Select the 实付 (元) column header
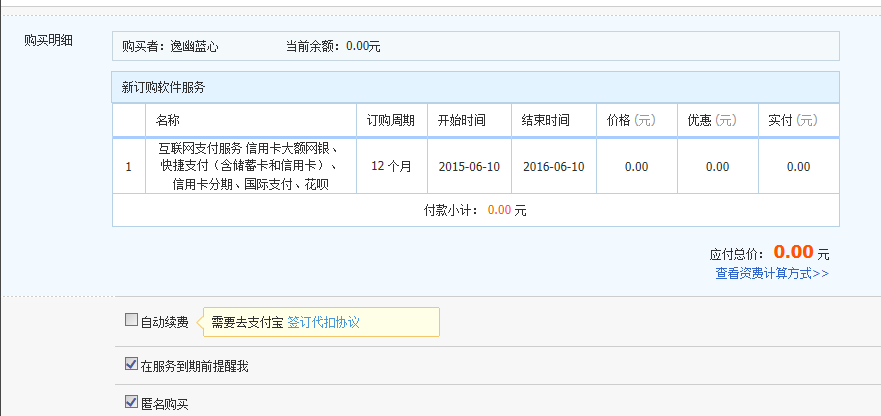This screenshot has height=416, width=881. tap(792, 120)
